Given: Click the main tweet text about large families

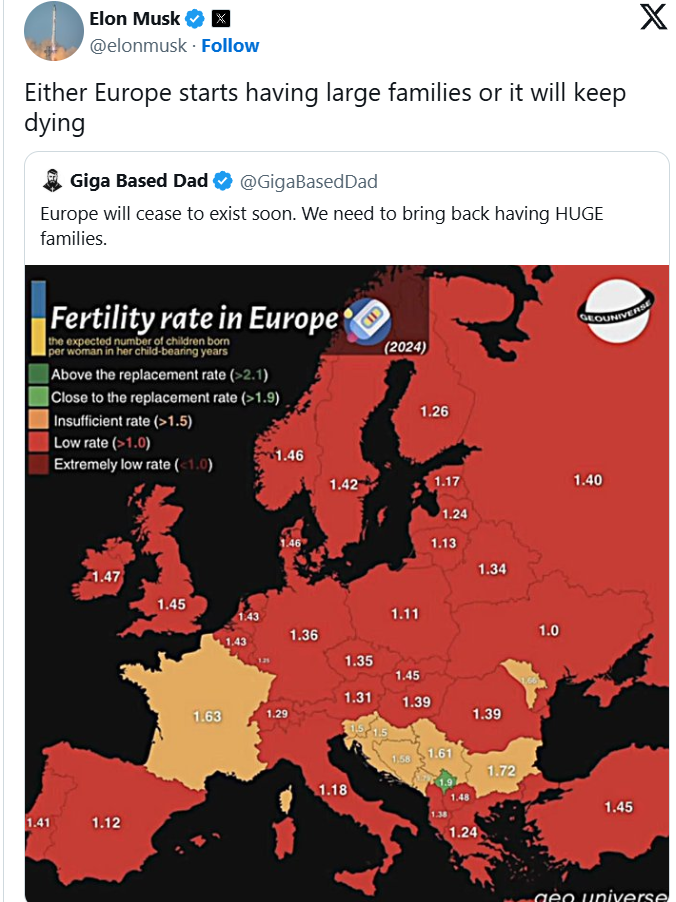Looking at the screenshot, I should click(325, 108).
